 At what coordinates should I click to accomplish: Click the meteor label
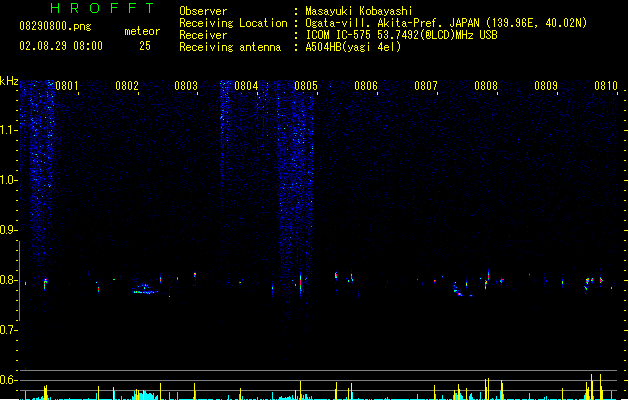(x=142, y=31)
